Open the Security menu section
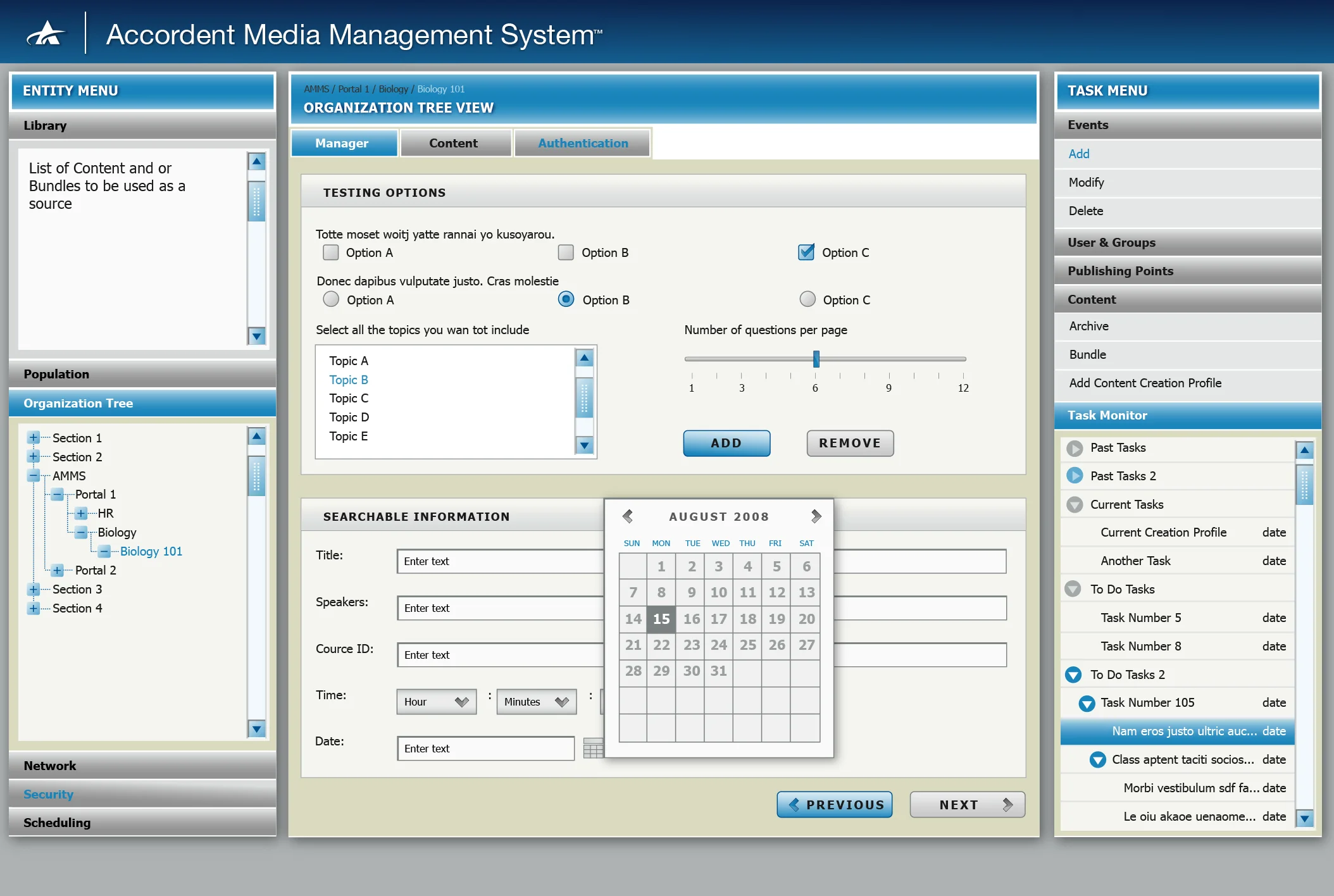Image resolution: width=1334 pixels, height=896 pixels. (x=142, y=794)
